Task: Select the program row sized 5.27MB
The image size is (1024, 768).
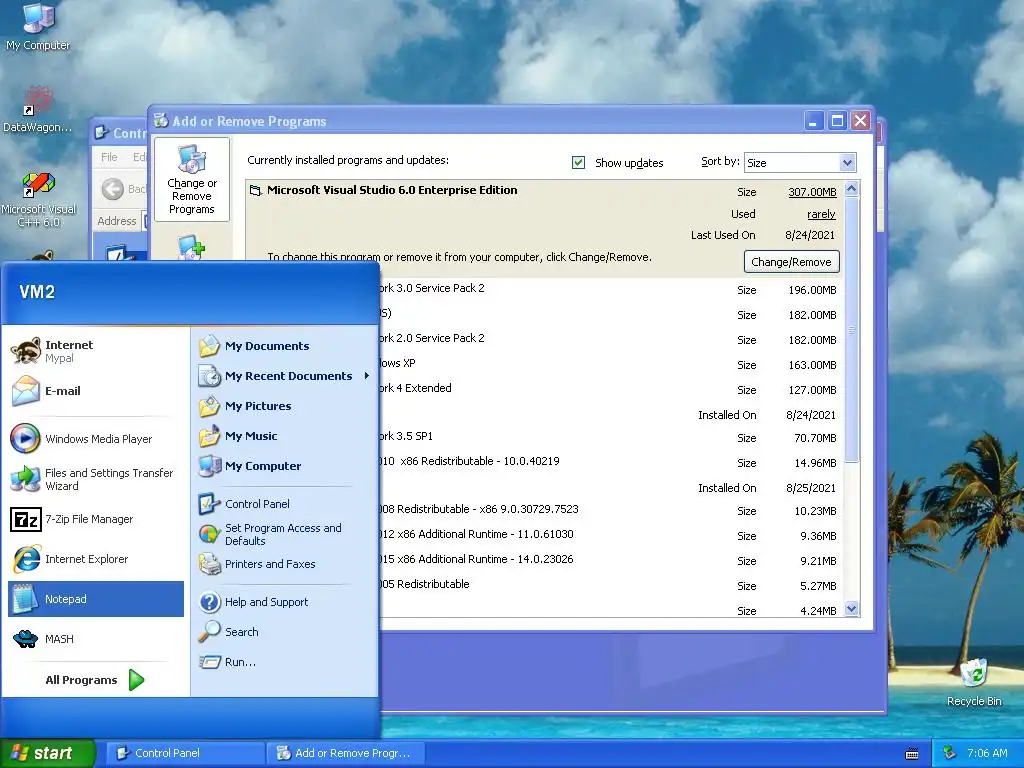Action: pos(611,584)
